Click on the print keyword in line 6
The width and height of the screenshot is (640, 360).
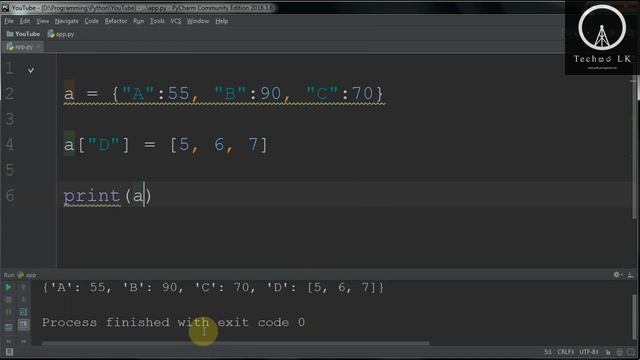pos(92,196)
